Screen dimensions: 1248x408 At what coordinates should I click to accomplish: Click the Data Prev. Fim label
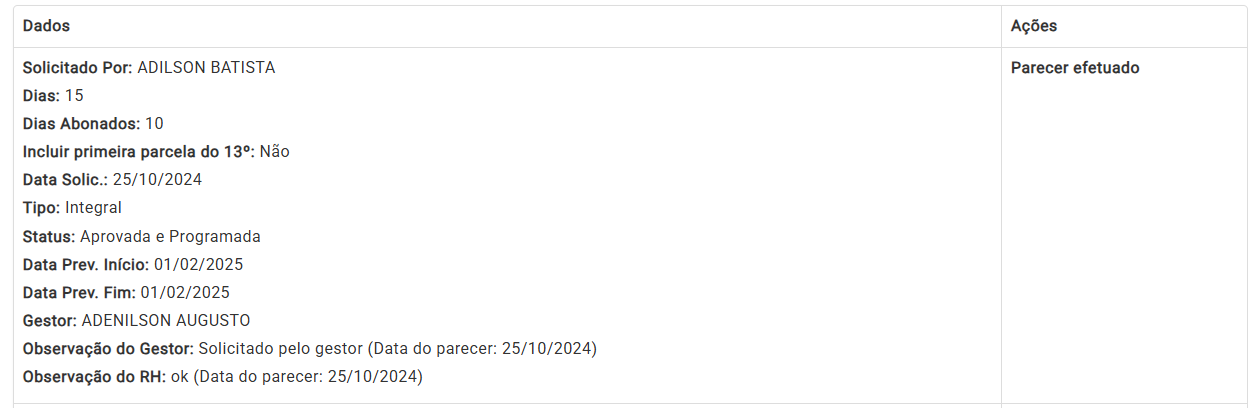(79, 293)
